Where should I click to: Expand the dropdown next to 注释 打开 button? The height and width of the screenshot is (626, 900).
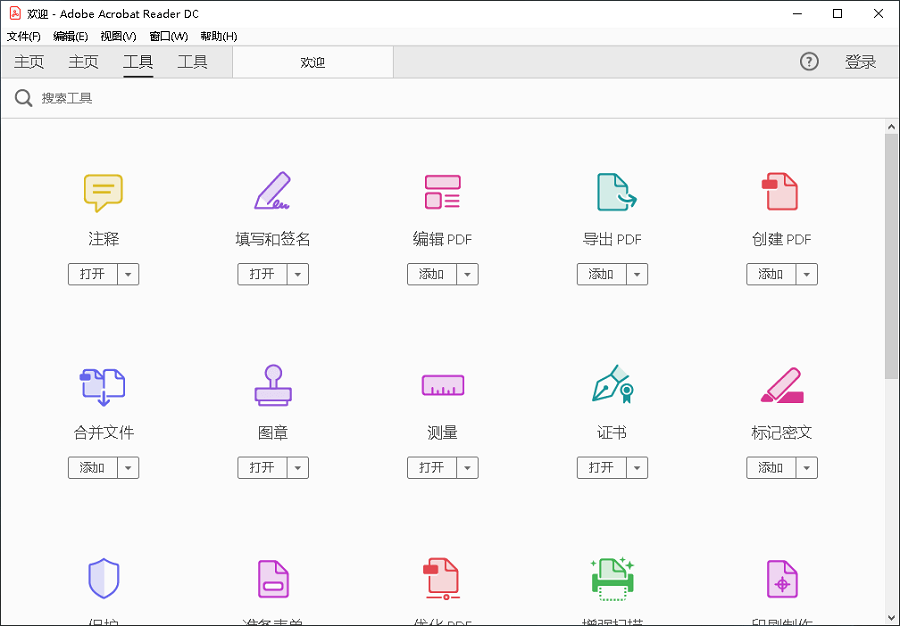point(128,273)
